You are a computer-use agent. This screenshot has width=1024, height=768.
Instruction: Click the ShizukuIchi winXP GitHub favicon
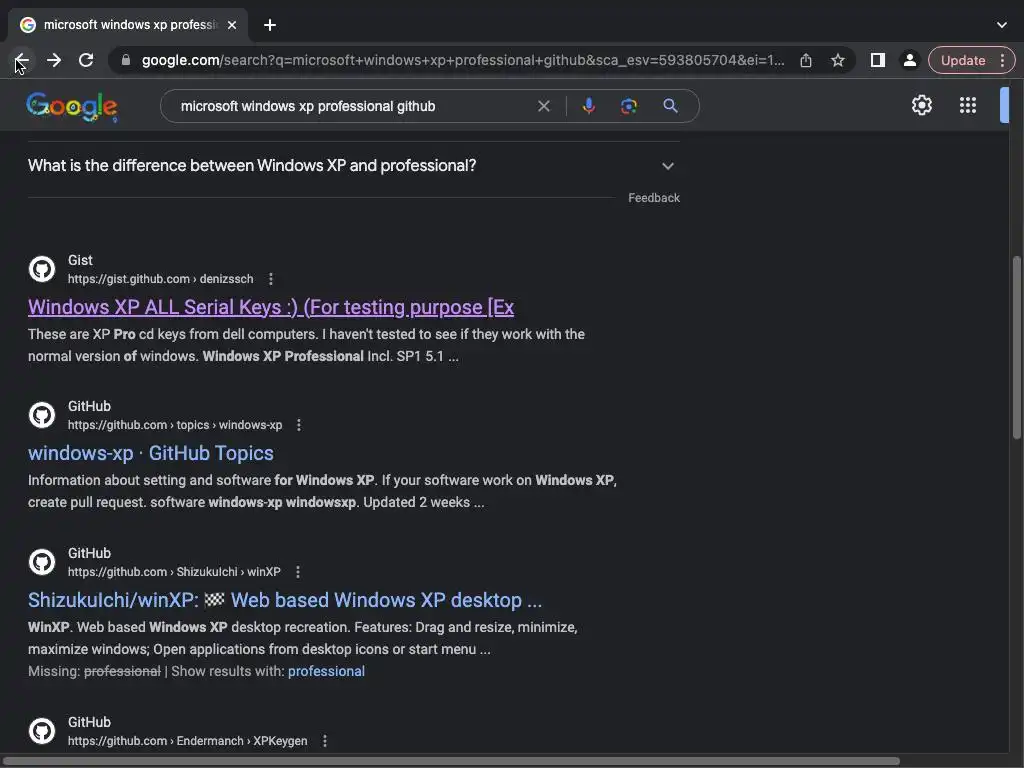42,562
